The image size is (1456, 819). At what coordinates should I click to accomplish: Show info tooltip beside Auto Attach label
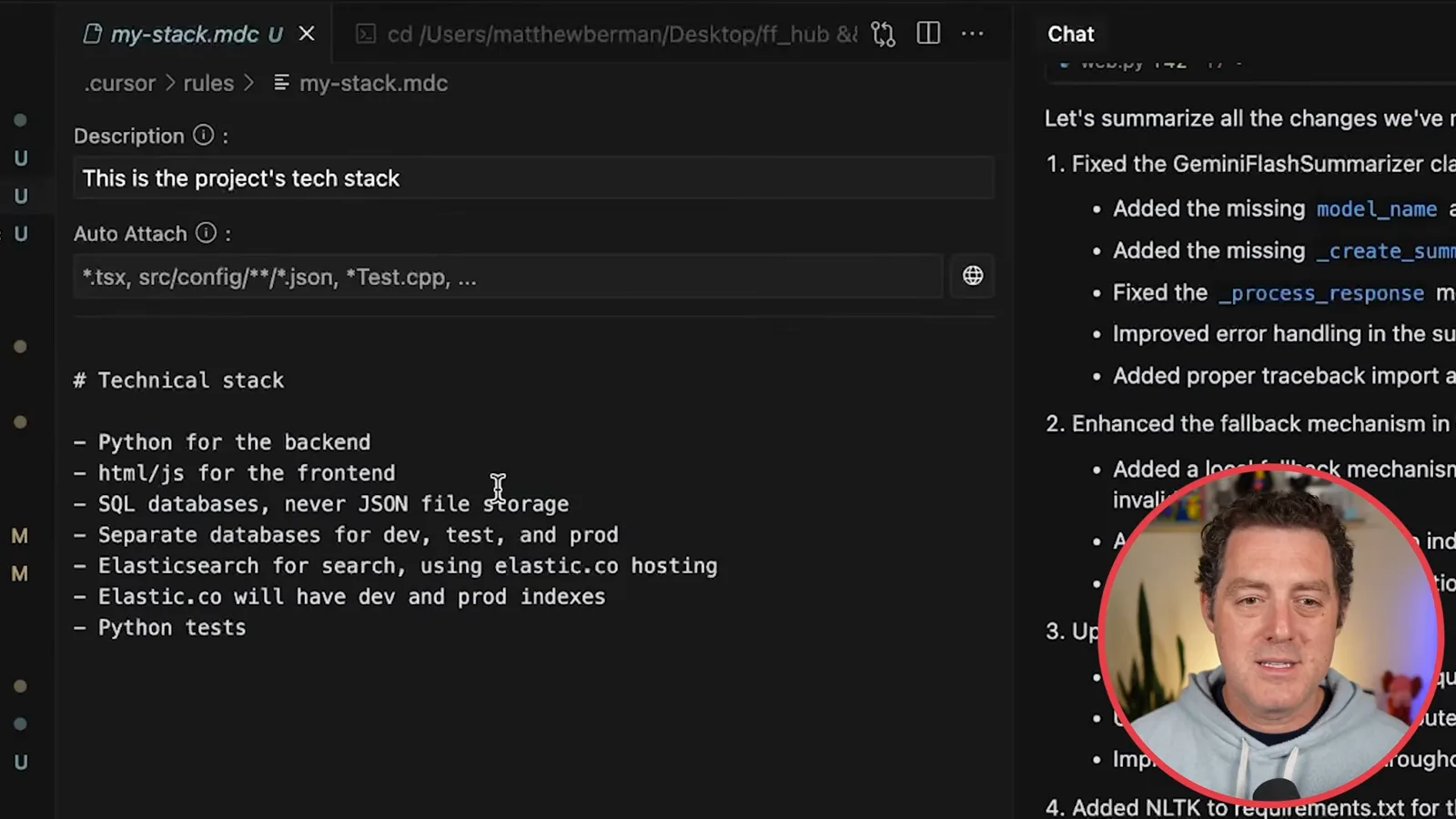tap(207, 233)
